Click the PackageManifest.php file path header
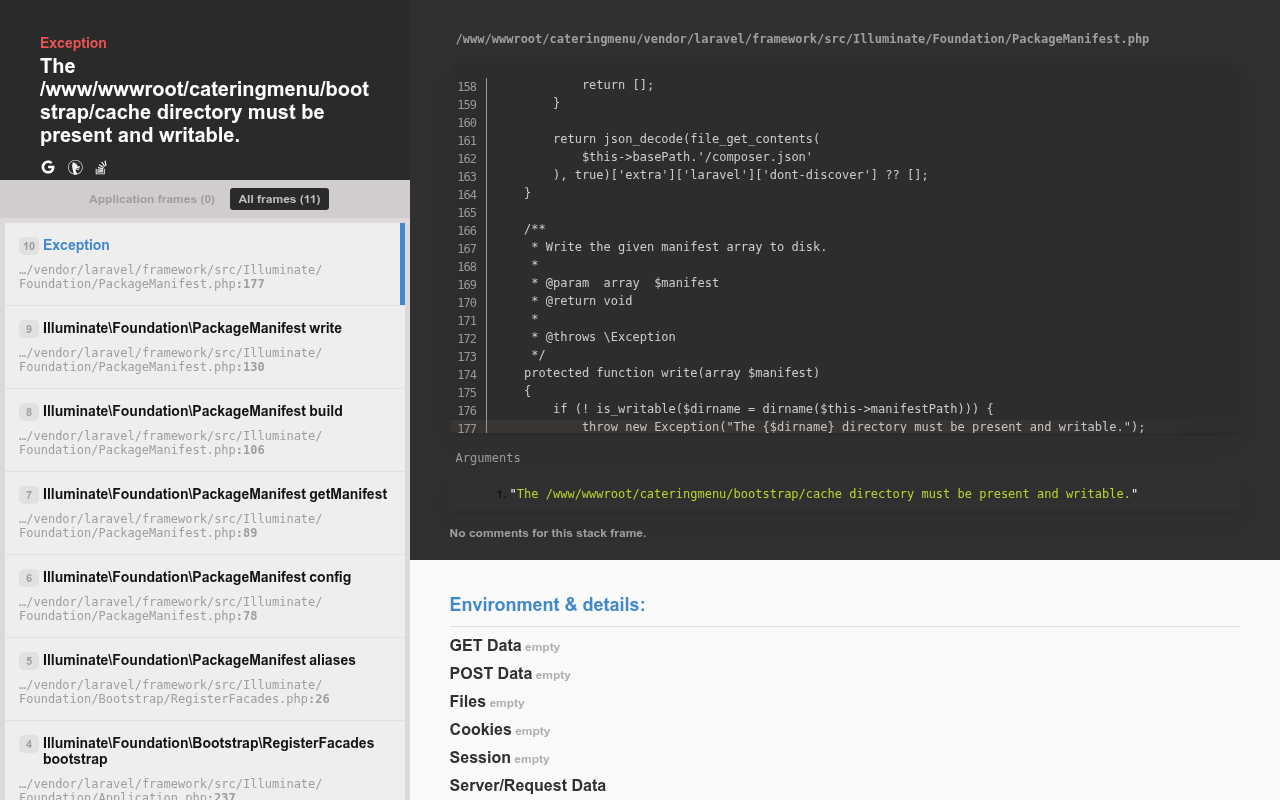1280x800 pixels. point(802,39)
